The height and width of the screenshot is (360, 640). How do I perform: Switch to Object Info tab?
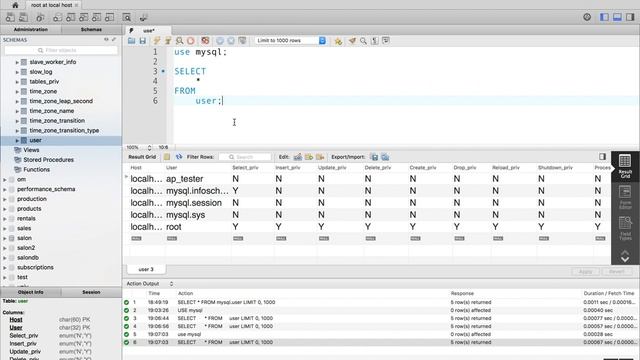31,292
